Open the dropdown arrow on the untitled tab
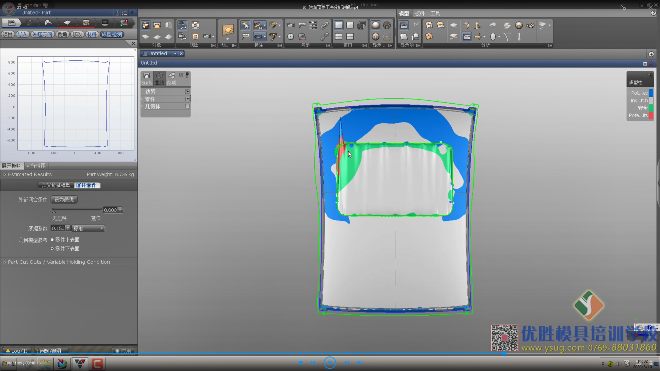660x371 pixels. [x=175, y=53]
